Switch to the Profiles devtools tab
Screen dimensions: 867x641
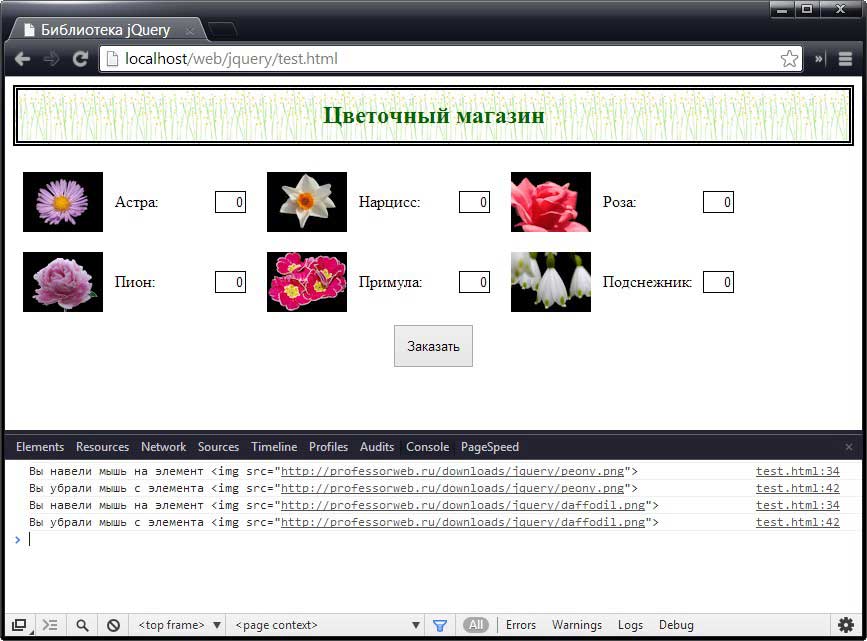(x=328, y=447)
